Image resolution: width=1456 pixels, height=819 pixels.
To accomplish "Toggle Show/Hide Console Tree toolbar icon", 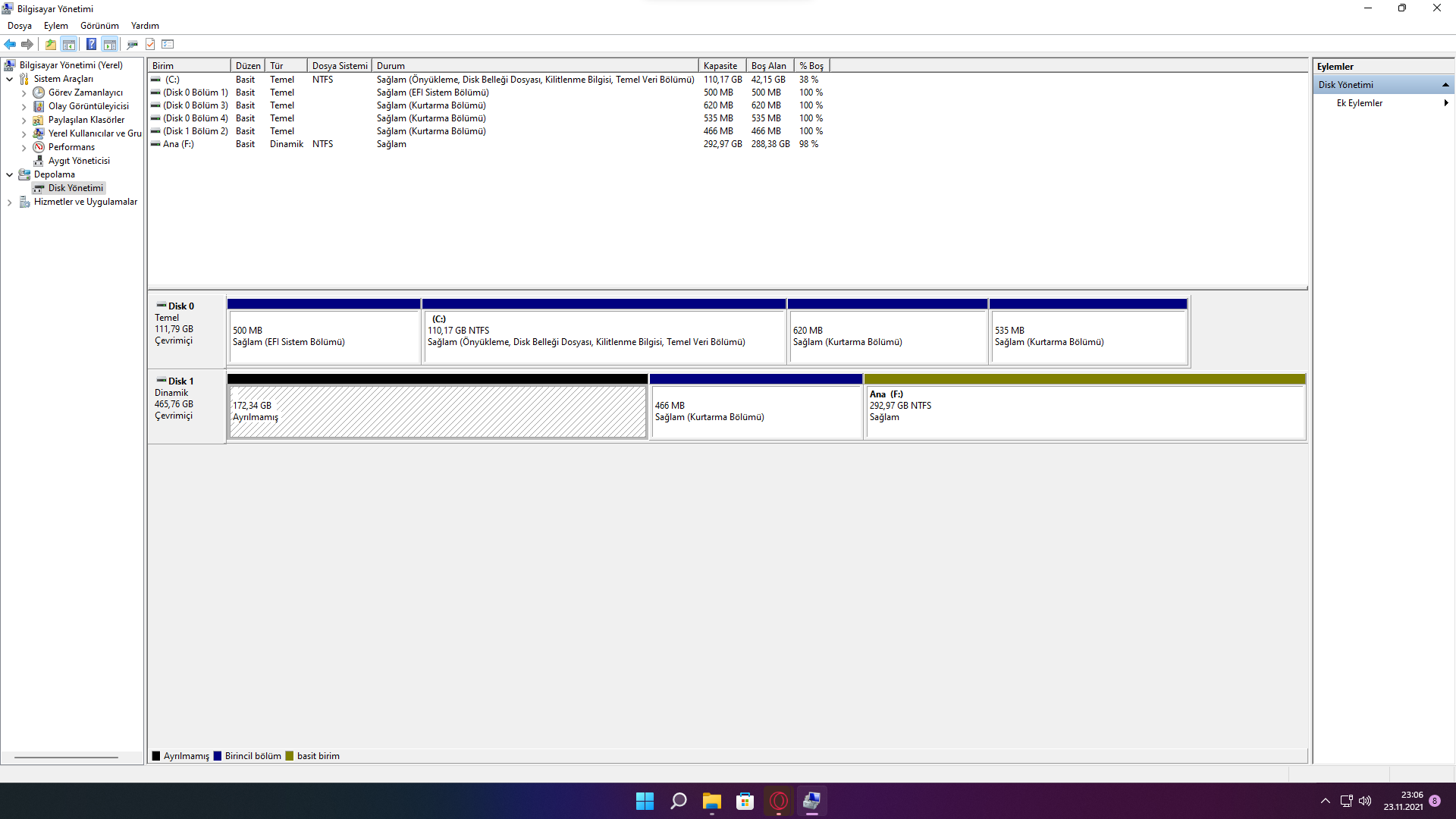I will pyautogui.click(x=69, y=44).
